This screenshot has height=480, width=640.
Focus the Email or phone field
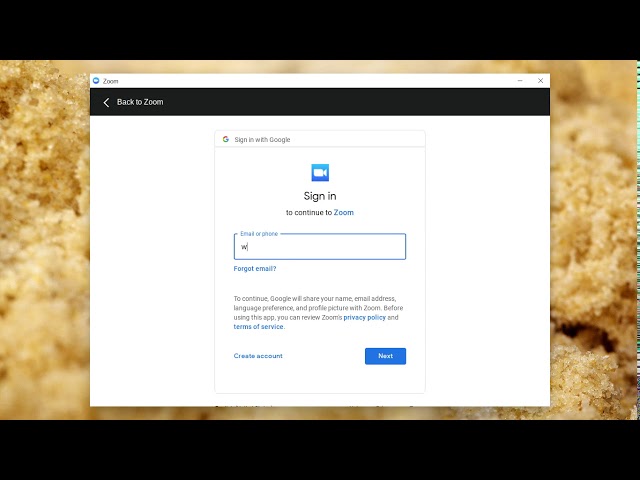[320, 247]
